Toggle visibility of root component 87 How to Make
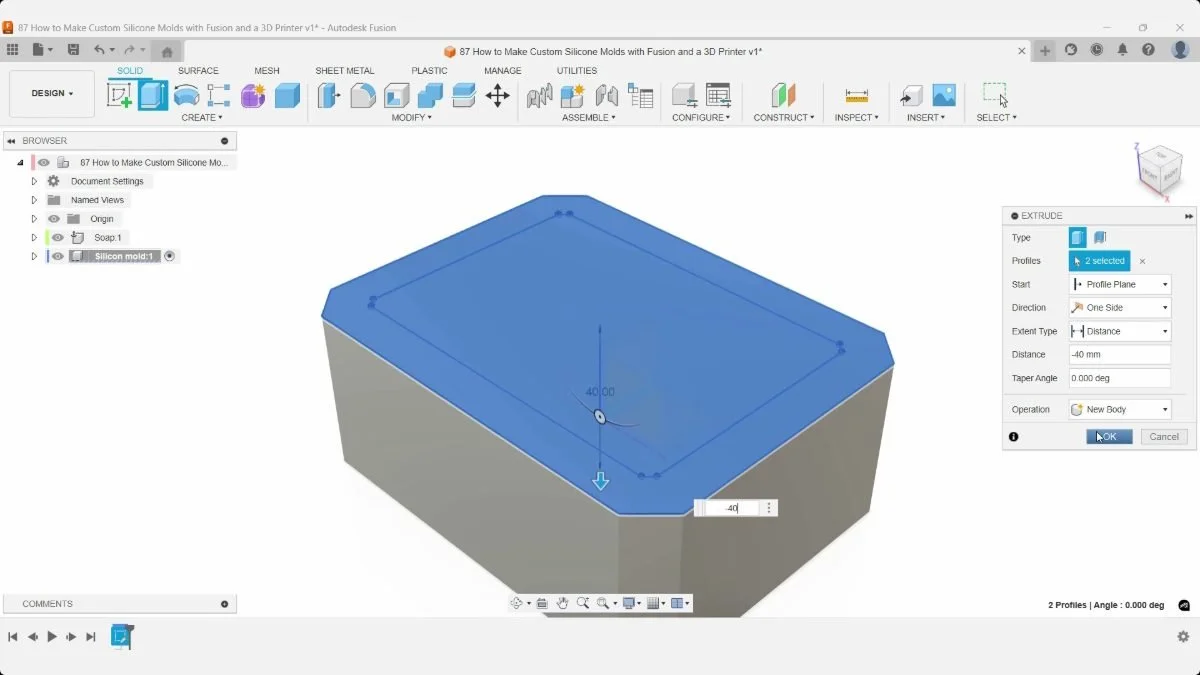The height and width of the screenshot is (675, 1200). 44,162
